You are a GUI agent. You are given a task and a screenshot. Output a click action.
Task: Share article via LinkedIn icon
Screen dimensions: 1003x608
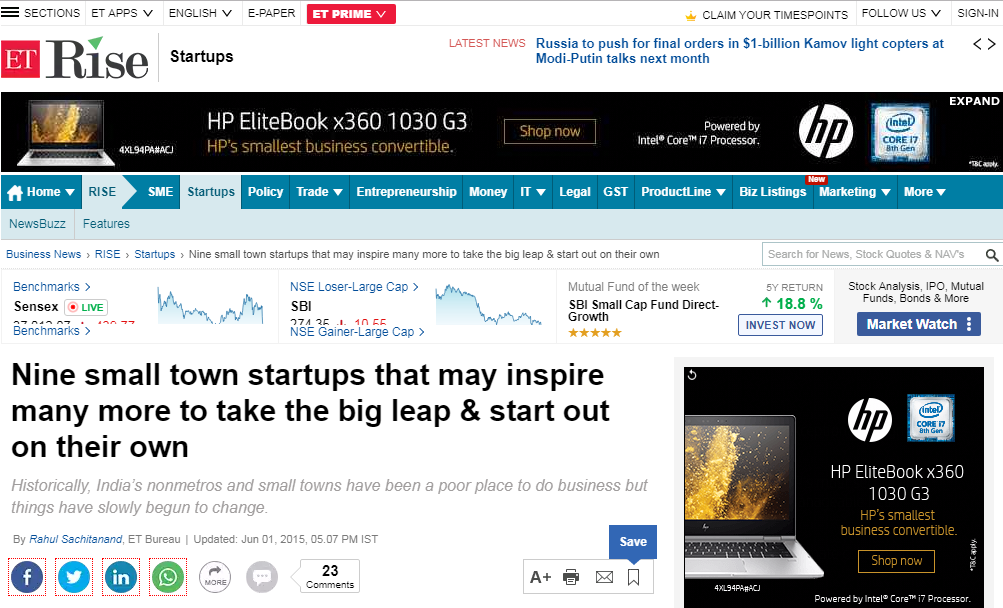tap(121, 577)
